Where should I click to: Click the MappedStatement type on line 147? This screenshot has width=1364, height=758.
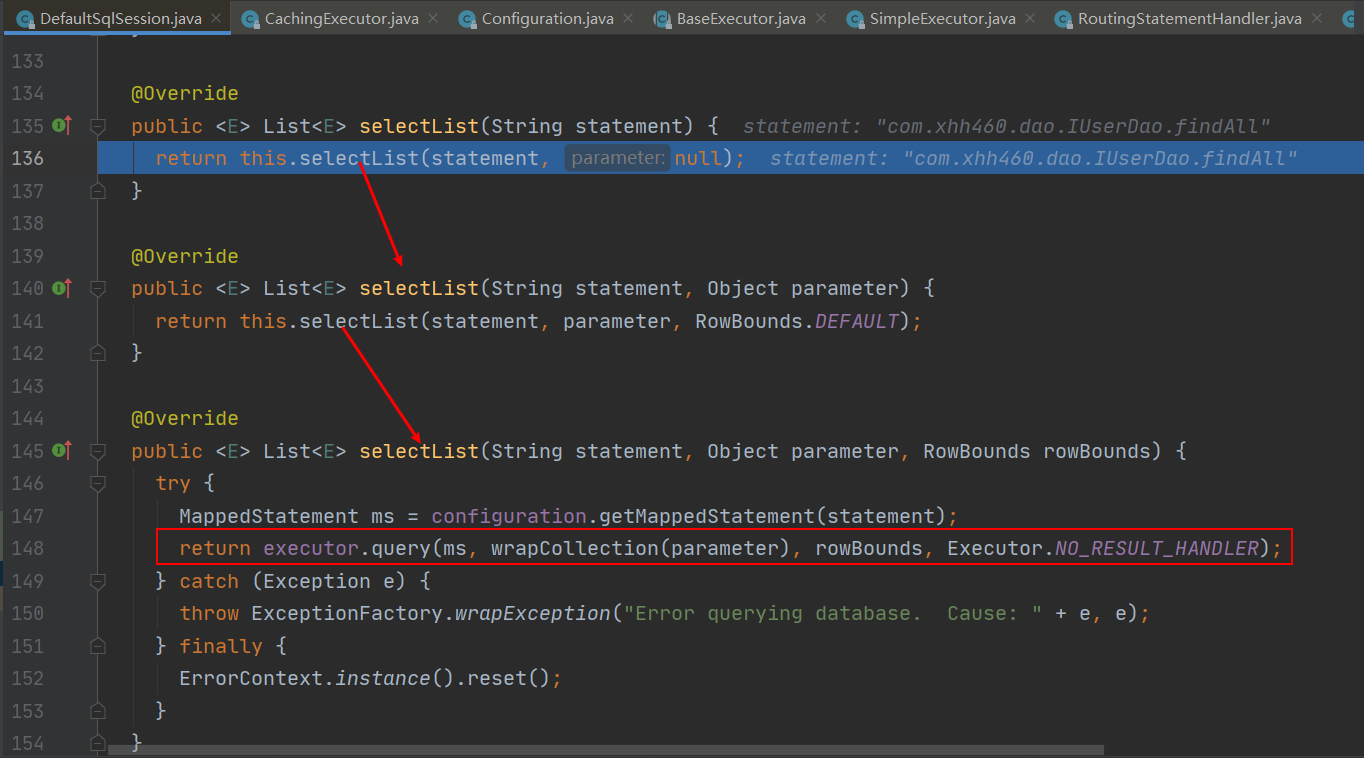[x=269, y=516]
